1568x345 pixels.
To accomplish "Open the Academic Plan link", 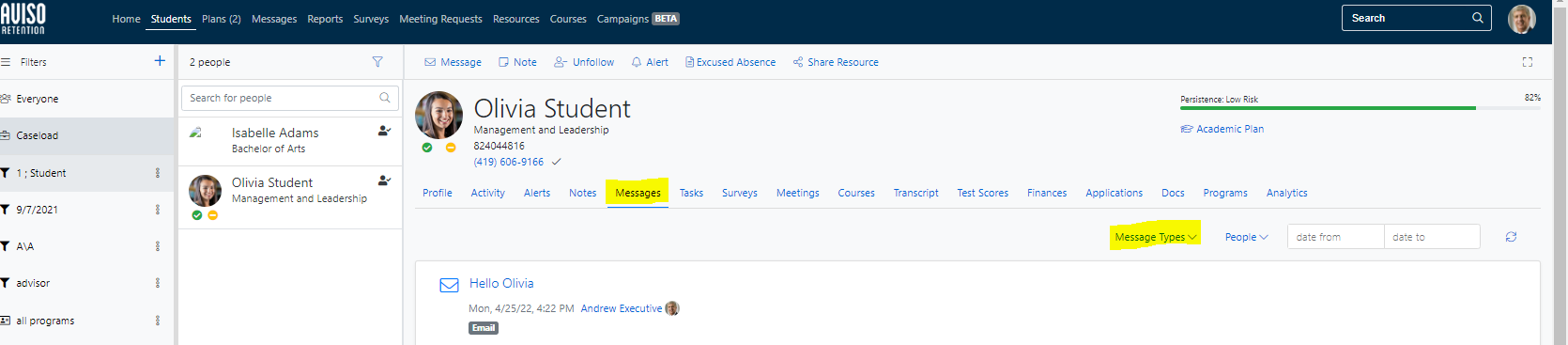I will [x=1222, y=129].
